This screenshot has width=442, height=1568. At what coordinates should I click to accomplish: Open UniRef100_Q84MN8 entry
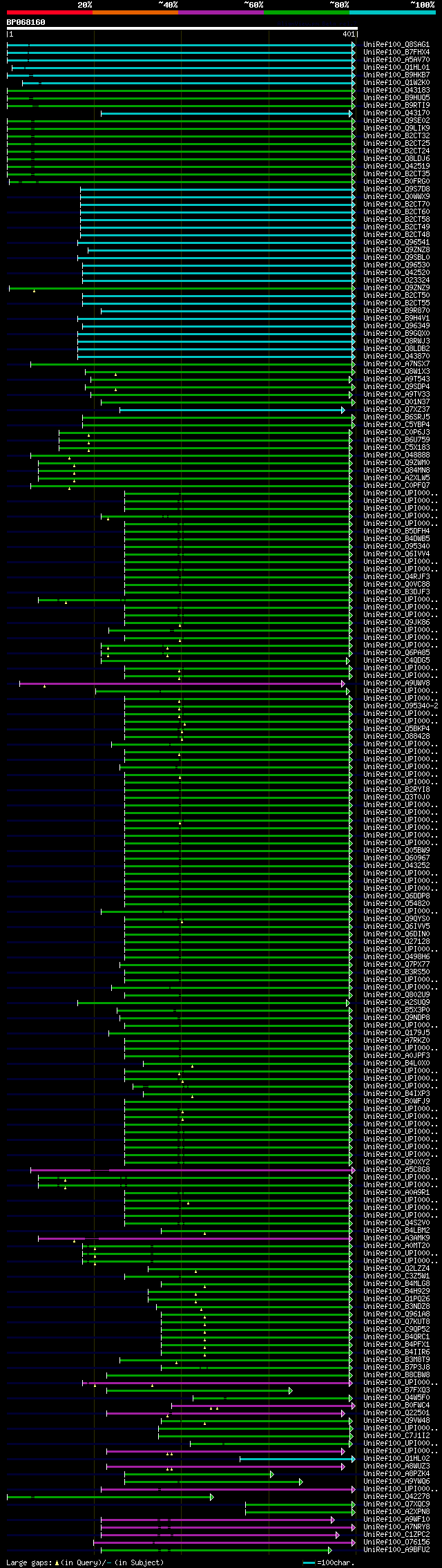(x=396, y=471)
